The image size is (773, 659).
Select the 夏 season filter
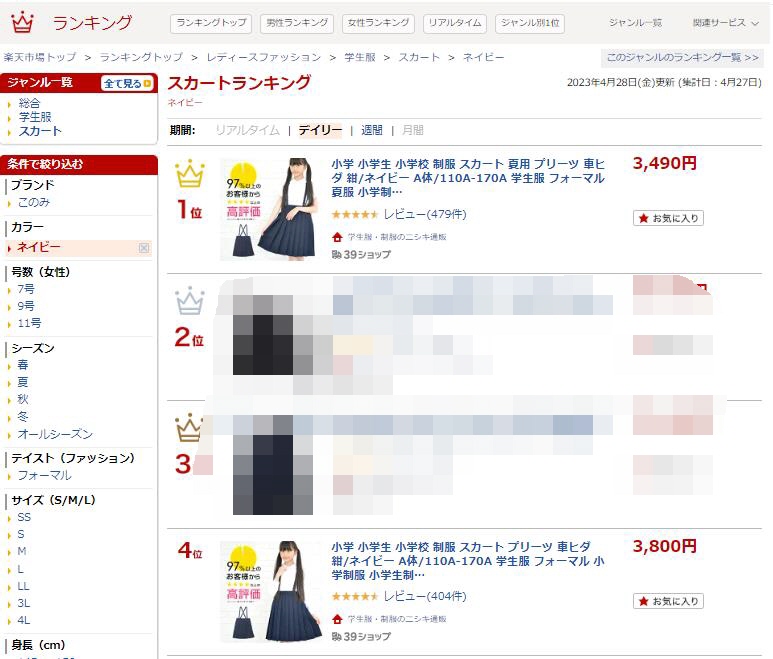tap(23, 382)
